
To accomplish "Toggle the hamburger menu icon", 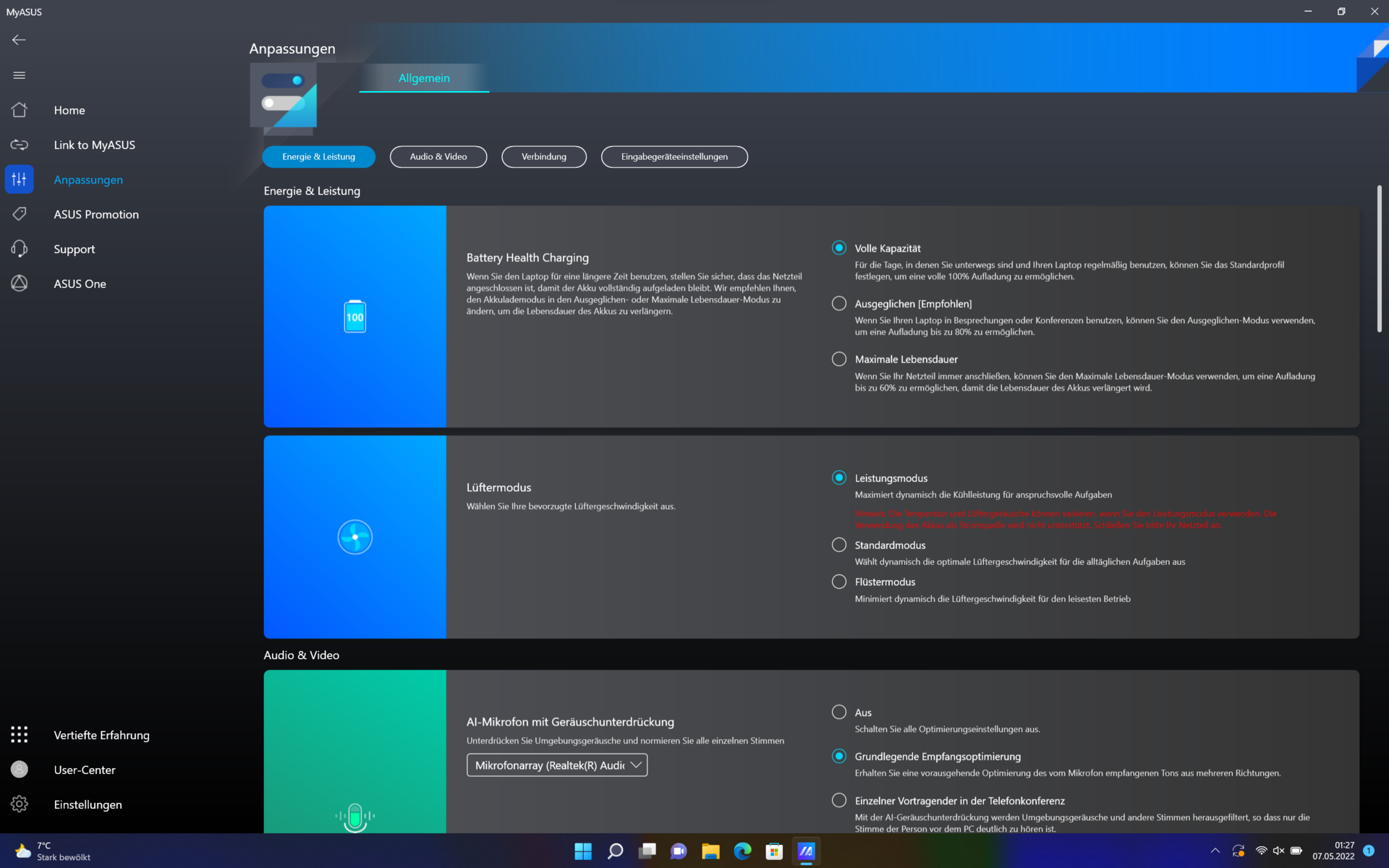I will [19, 75].
